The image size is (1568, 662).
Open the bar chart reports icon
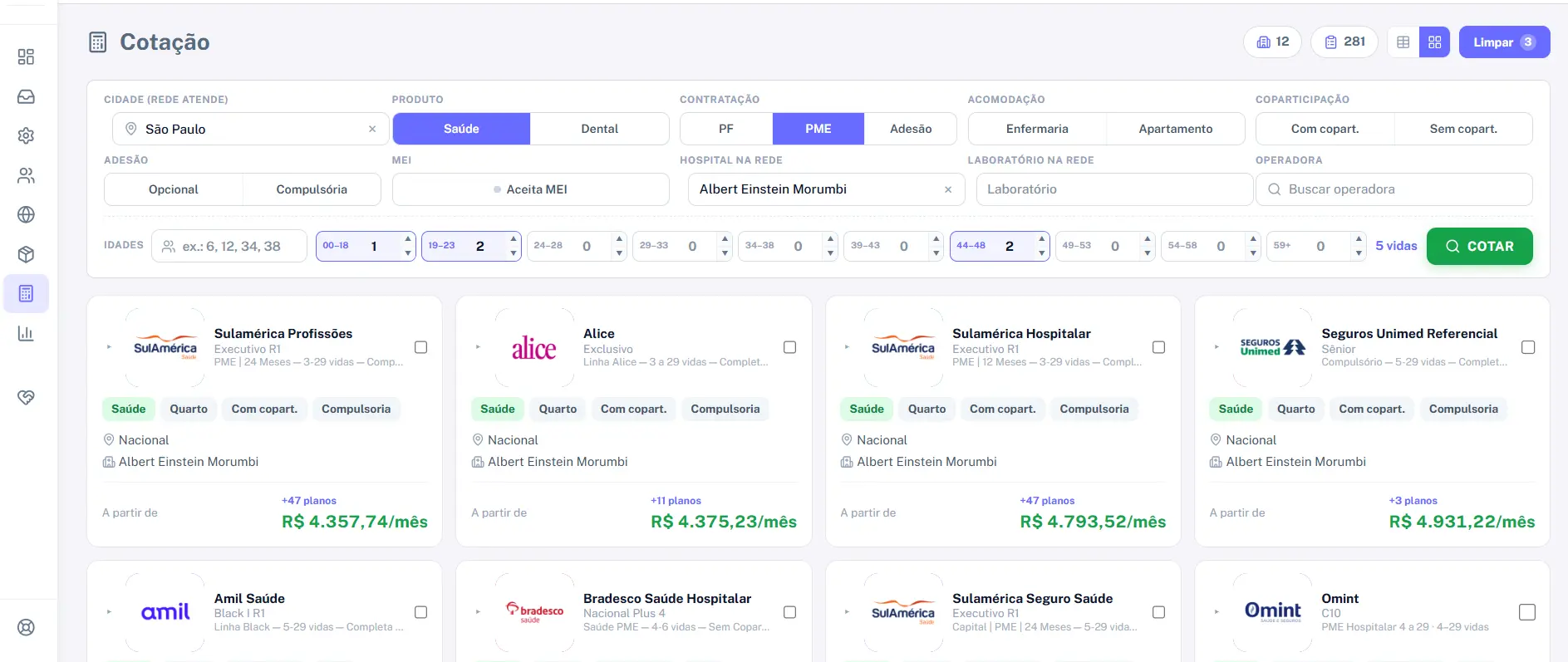[x=26, y=333]
